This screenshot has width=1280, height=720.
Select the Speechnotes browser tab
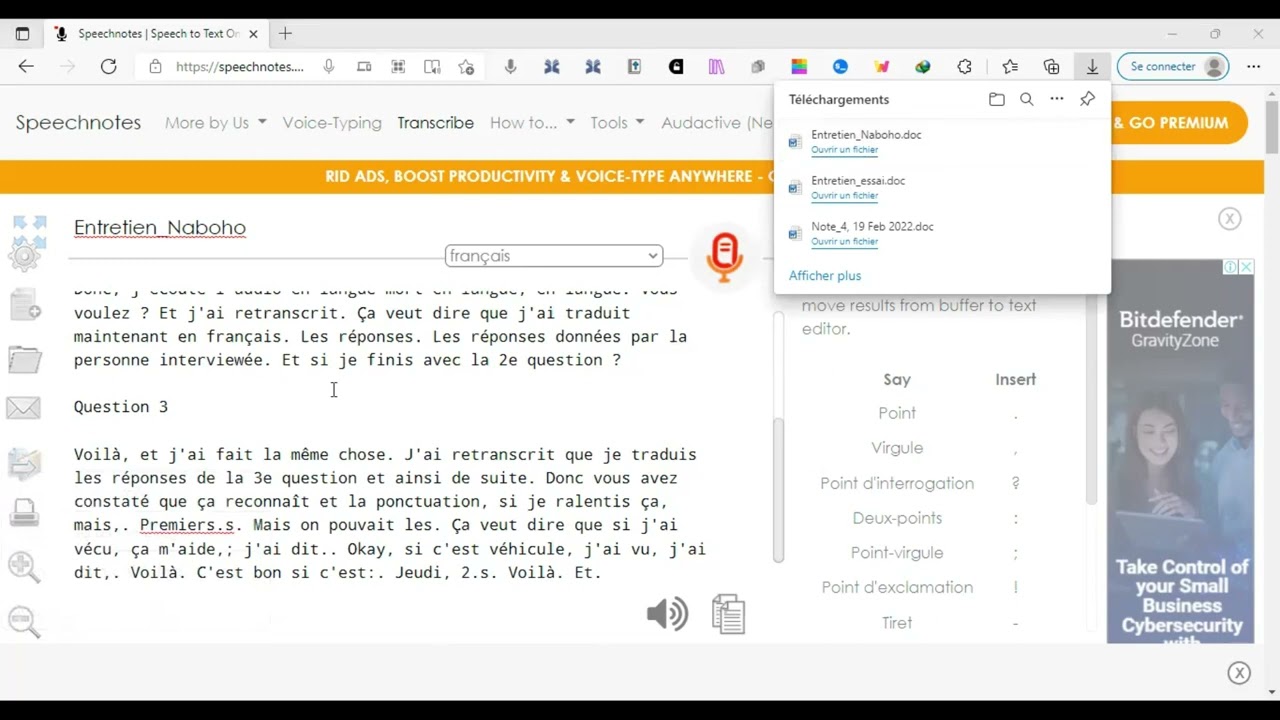point(155,33)
